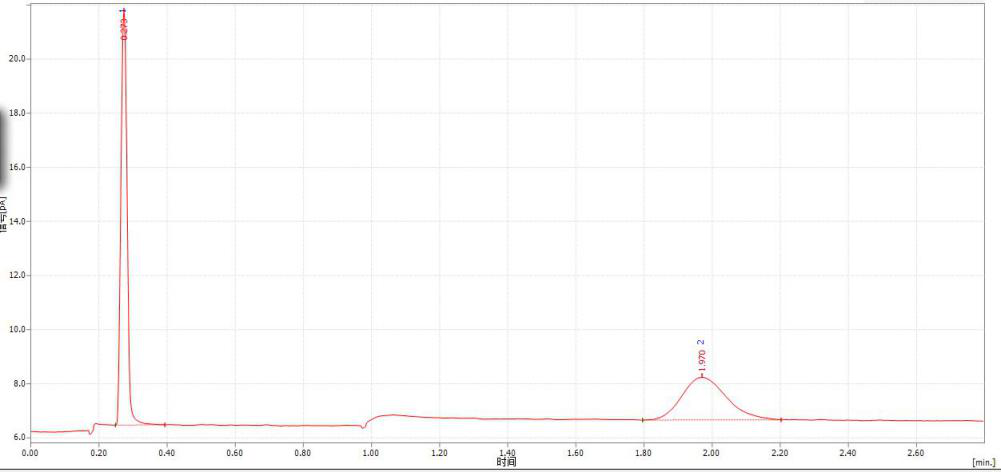Click the pA signal axis title

[4, 222]
